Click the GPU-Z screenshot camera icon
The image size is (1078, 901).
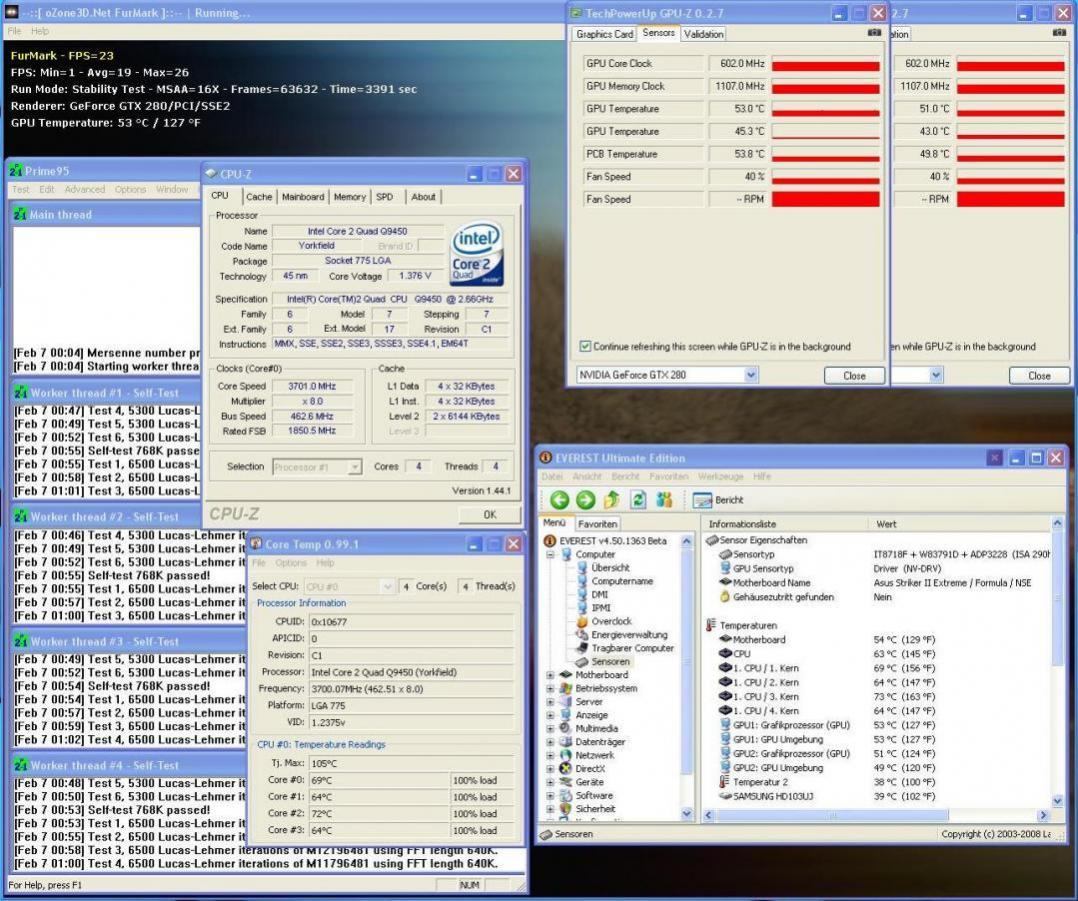(x=874, y=32)
